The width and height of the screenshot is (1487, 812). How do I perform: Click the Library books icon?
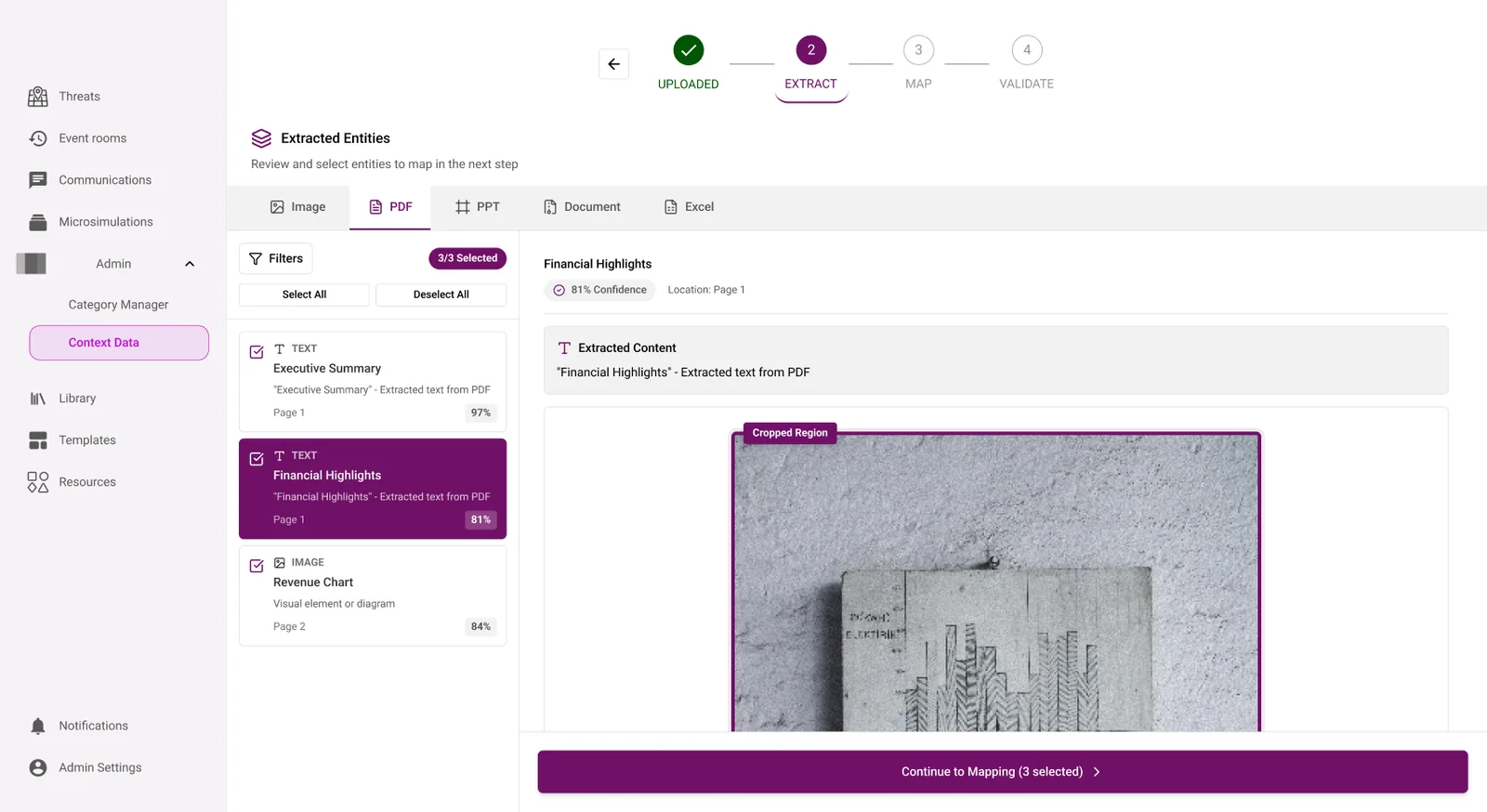[38, 399]
